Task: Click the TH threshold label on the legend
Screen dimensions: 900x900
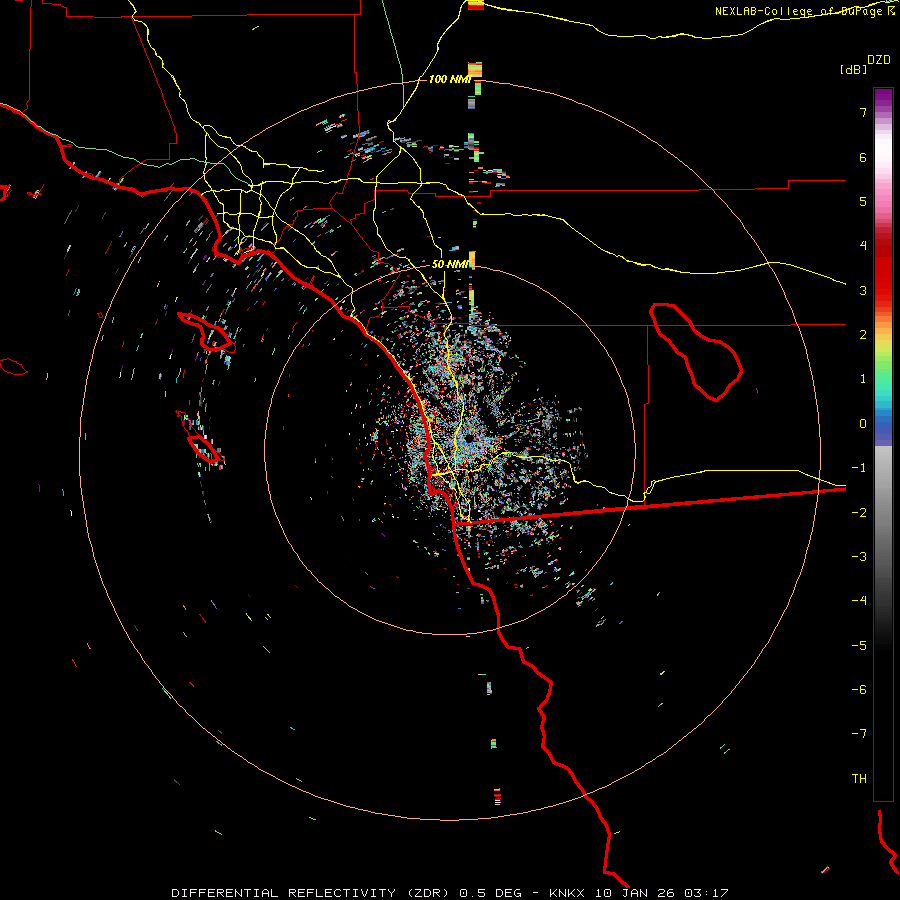Action: [x=859, y=779]
